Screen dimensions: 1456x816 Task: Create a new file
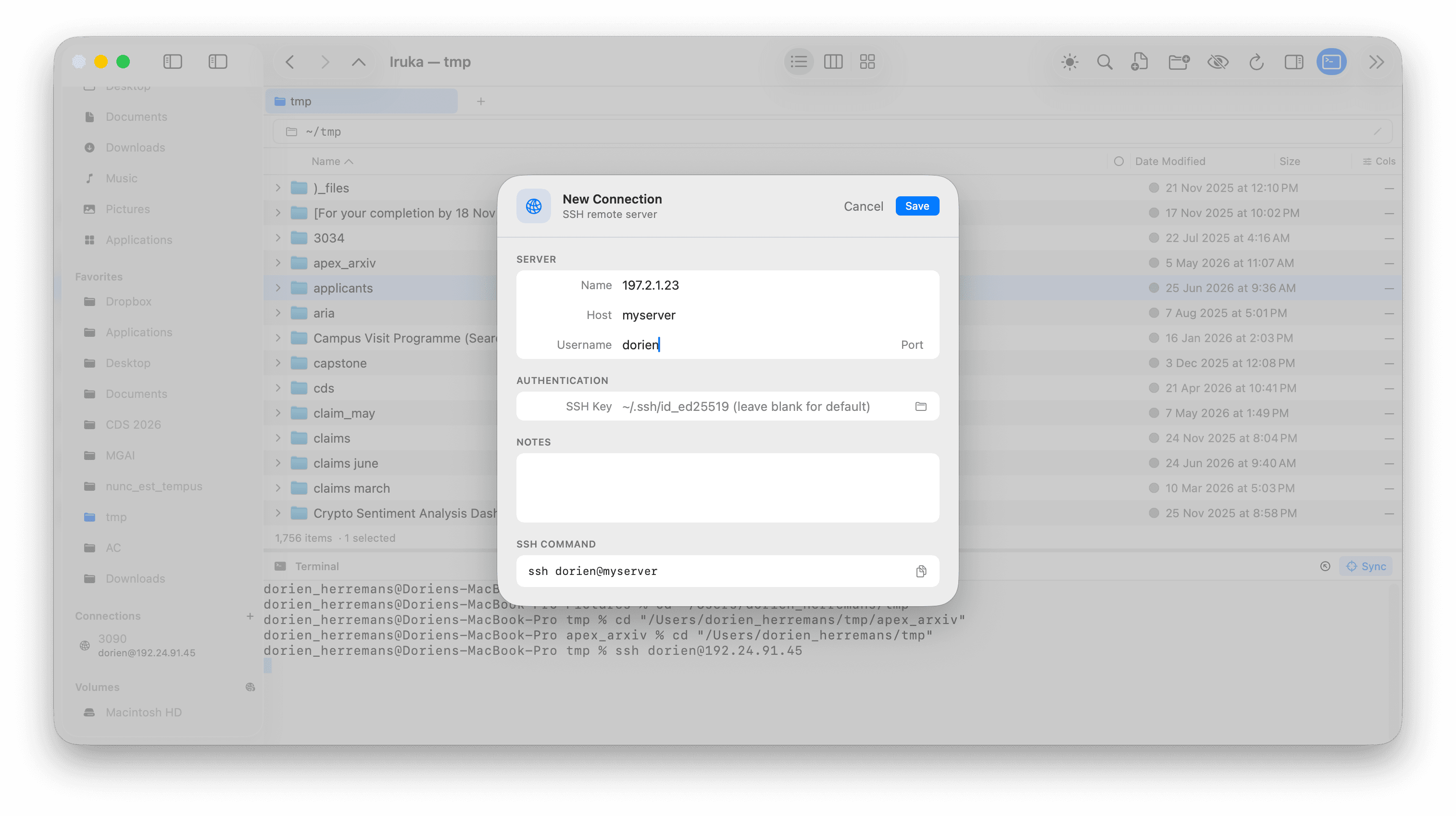tap(1139, 62)
